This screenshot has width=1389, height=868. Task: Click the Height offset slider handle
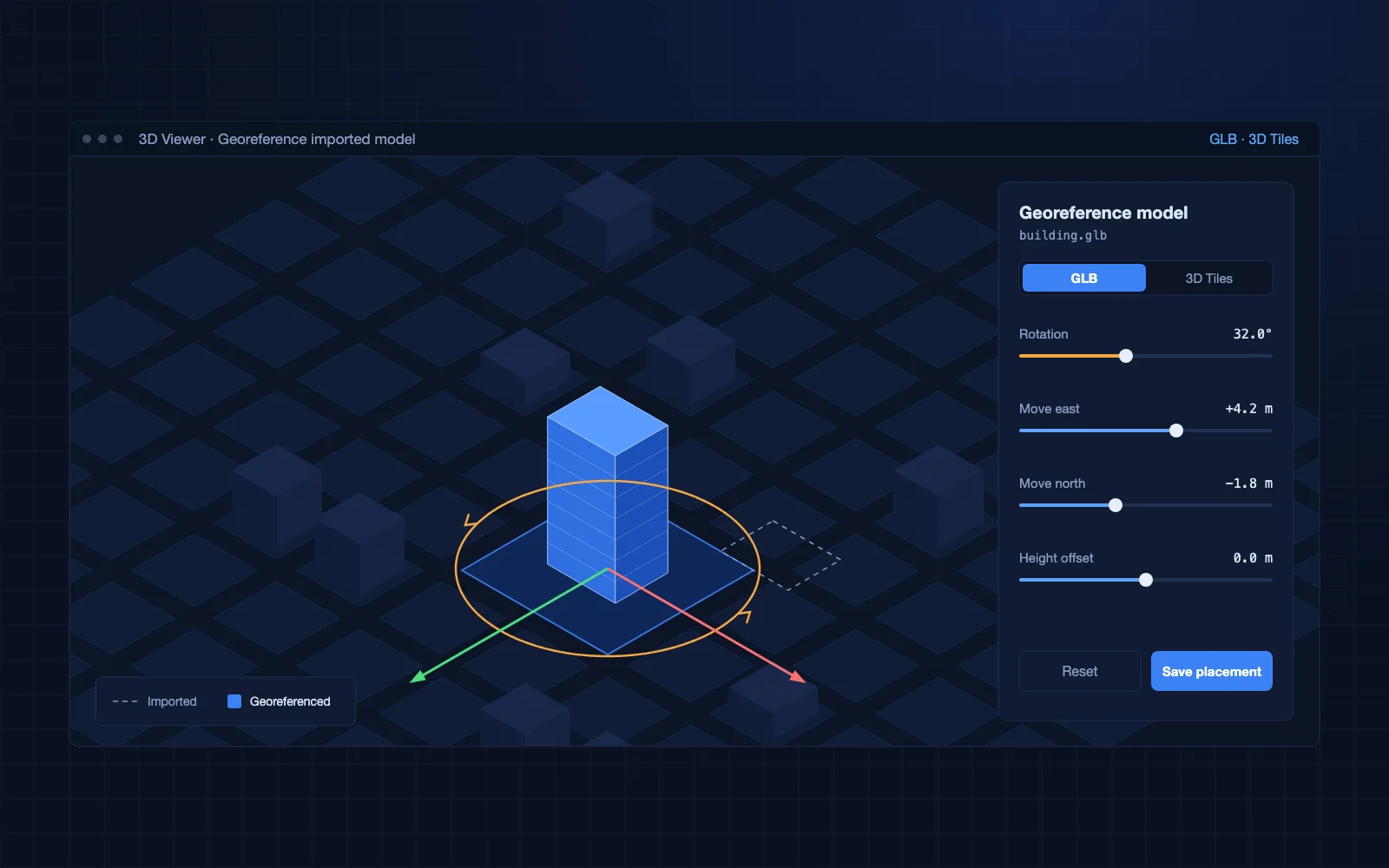tap(1146, 580)
